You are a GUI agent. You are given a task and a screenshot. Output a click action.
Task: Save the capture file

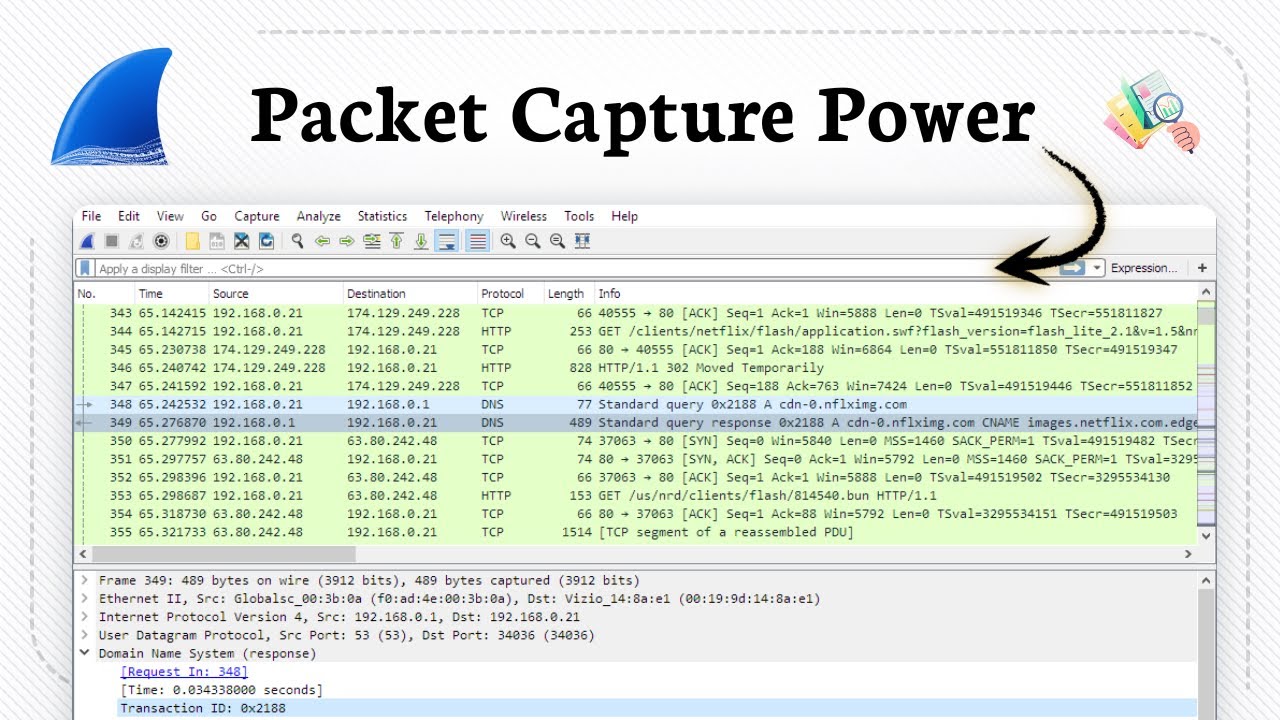(x=216, y=241)
